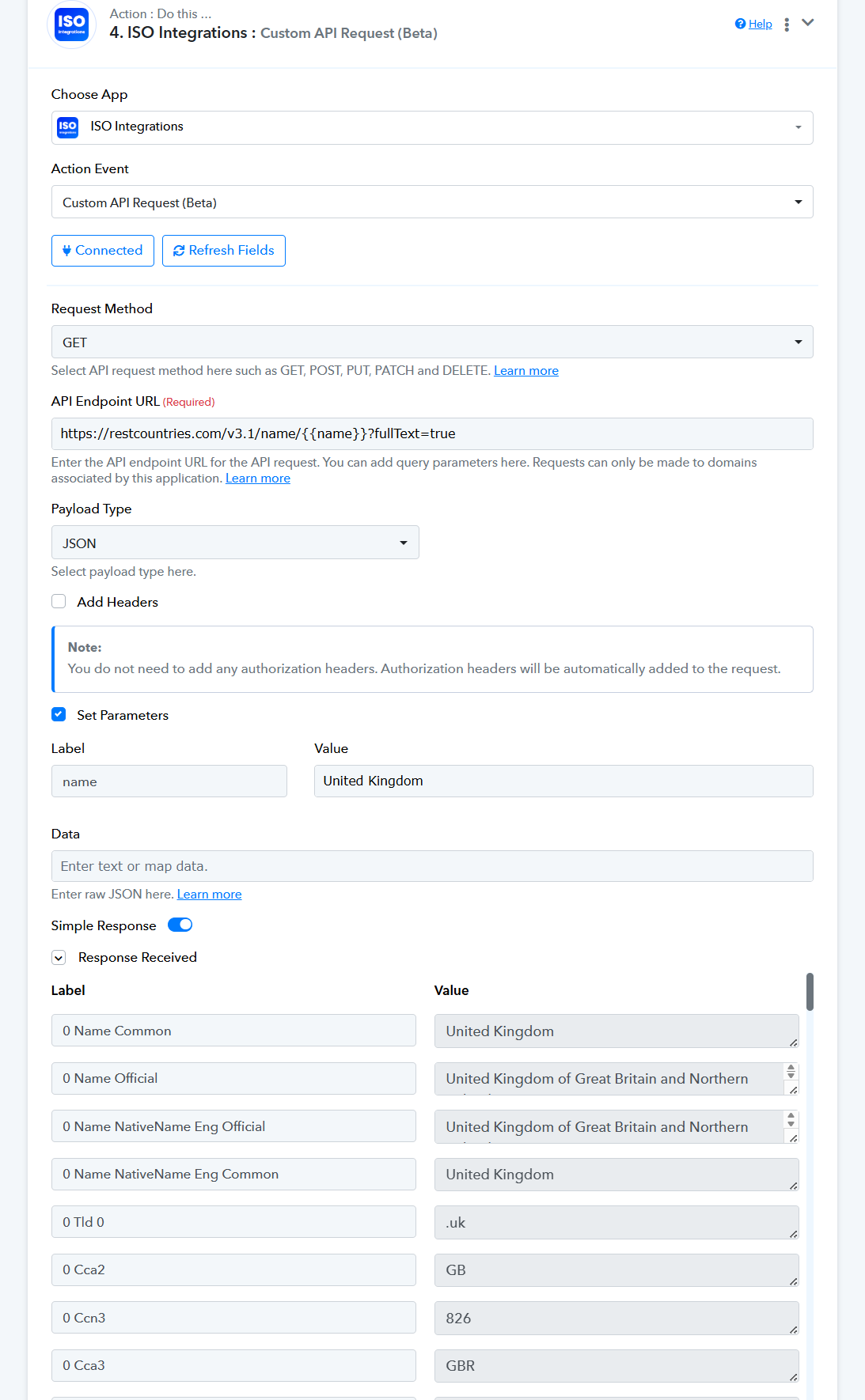Collapse the action step with chevron
The height and width of the screenshot is (1400, 865).
point(808,23)
